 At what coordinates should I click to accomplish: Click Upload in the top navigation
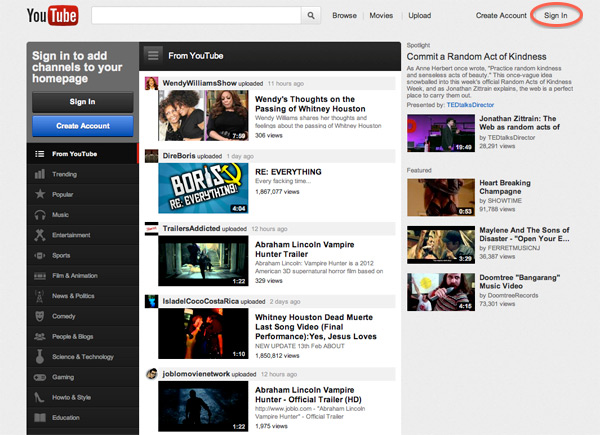tap(419, 16)
